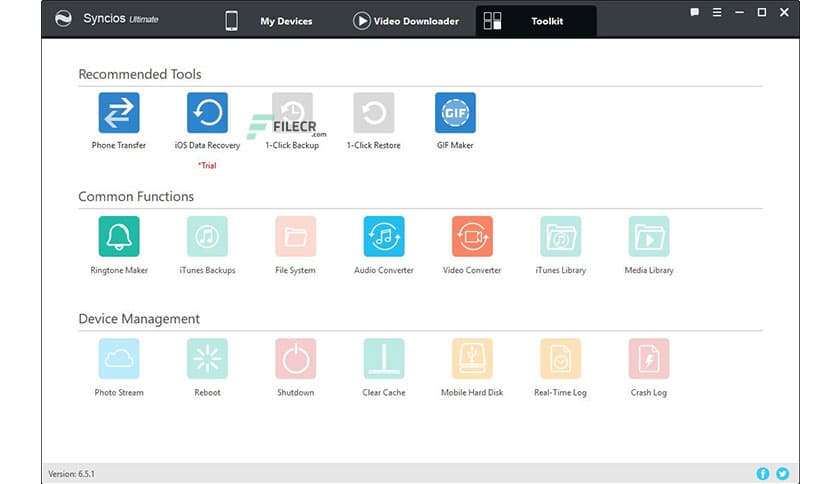Click the Version: 6.5.1 text
This screenshot has width=836, height=484.
[x=71, y=474]
